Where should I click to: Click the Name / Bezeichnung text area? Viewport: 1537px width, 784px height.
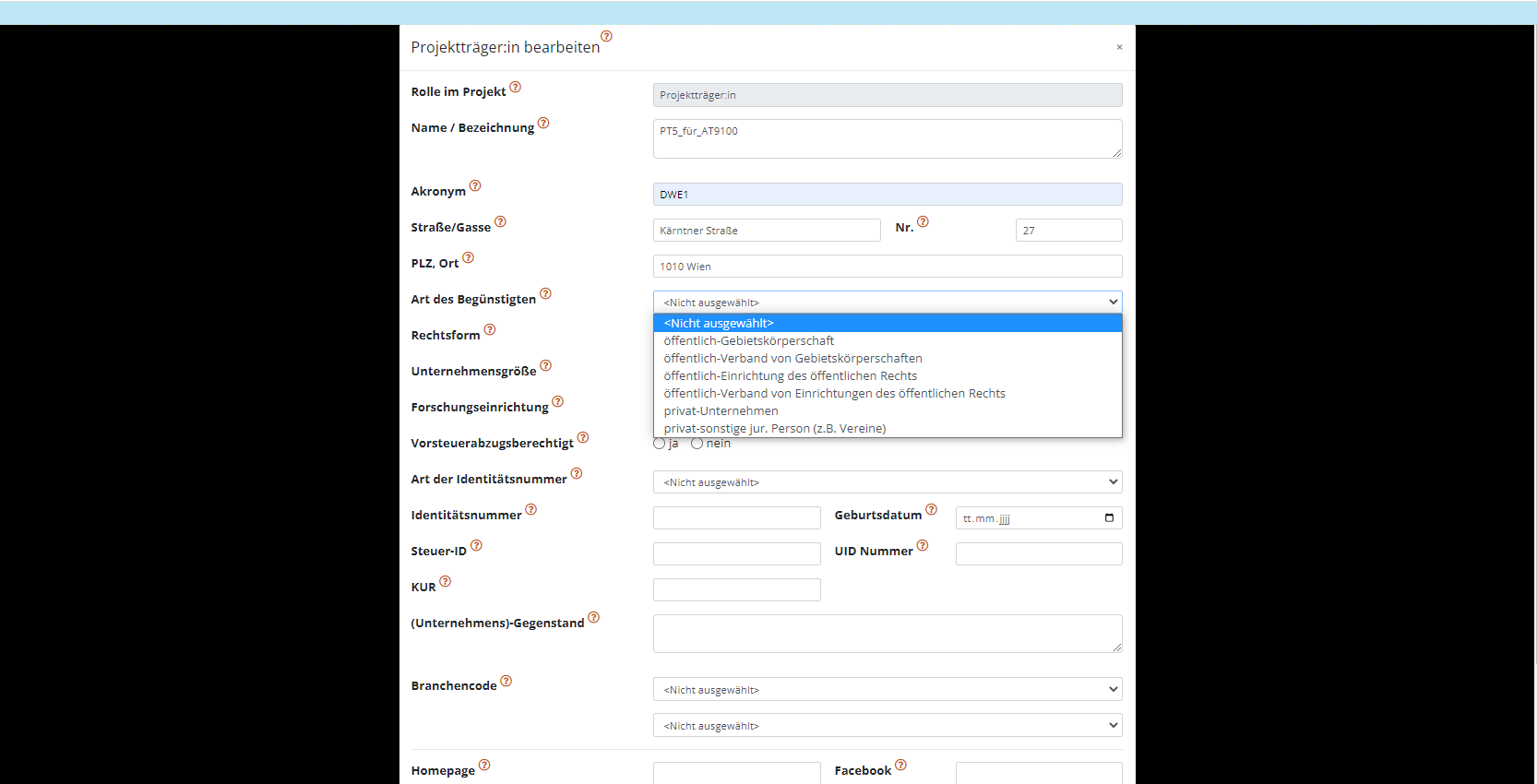coord(887,139)
